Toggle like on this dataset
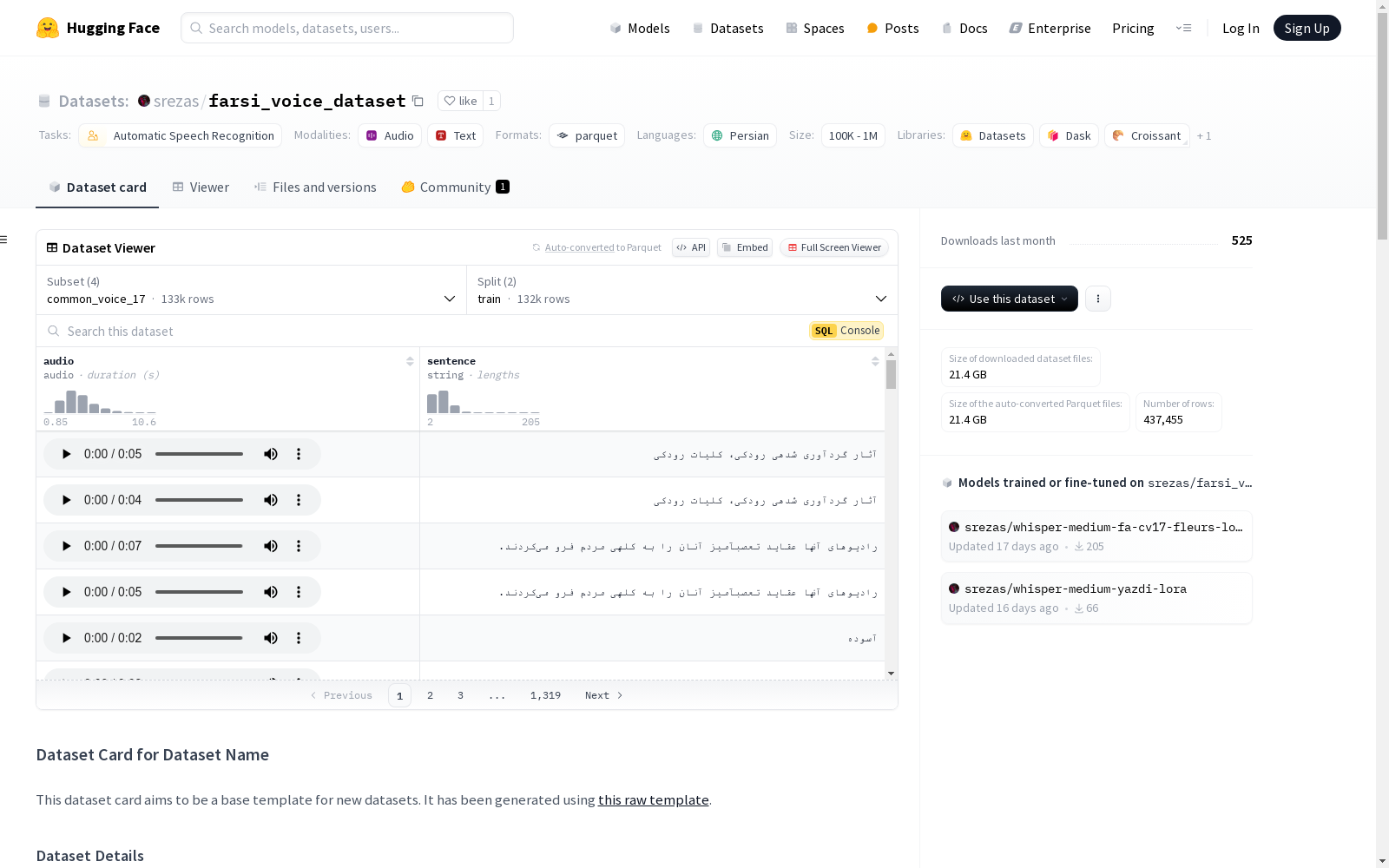Image resolution: width=1389 pixels, height=868 pixels. [460, 101]
